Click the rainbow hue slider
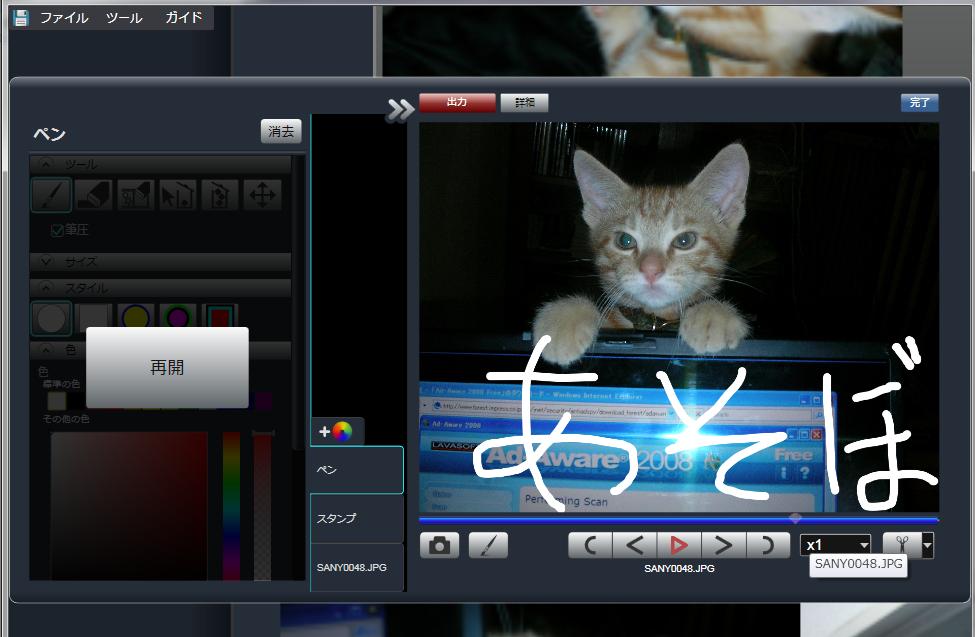Screen dimensions: 975x637 (231, 506)
